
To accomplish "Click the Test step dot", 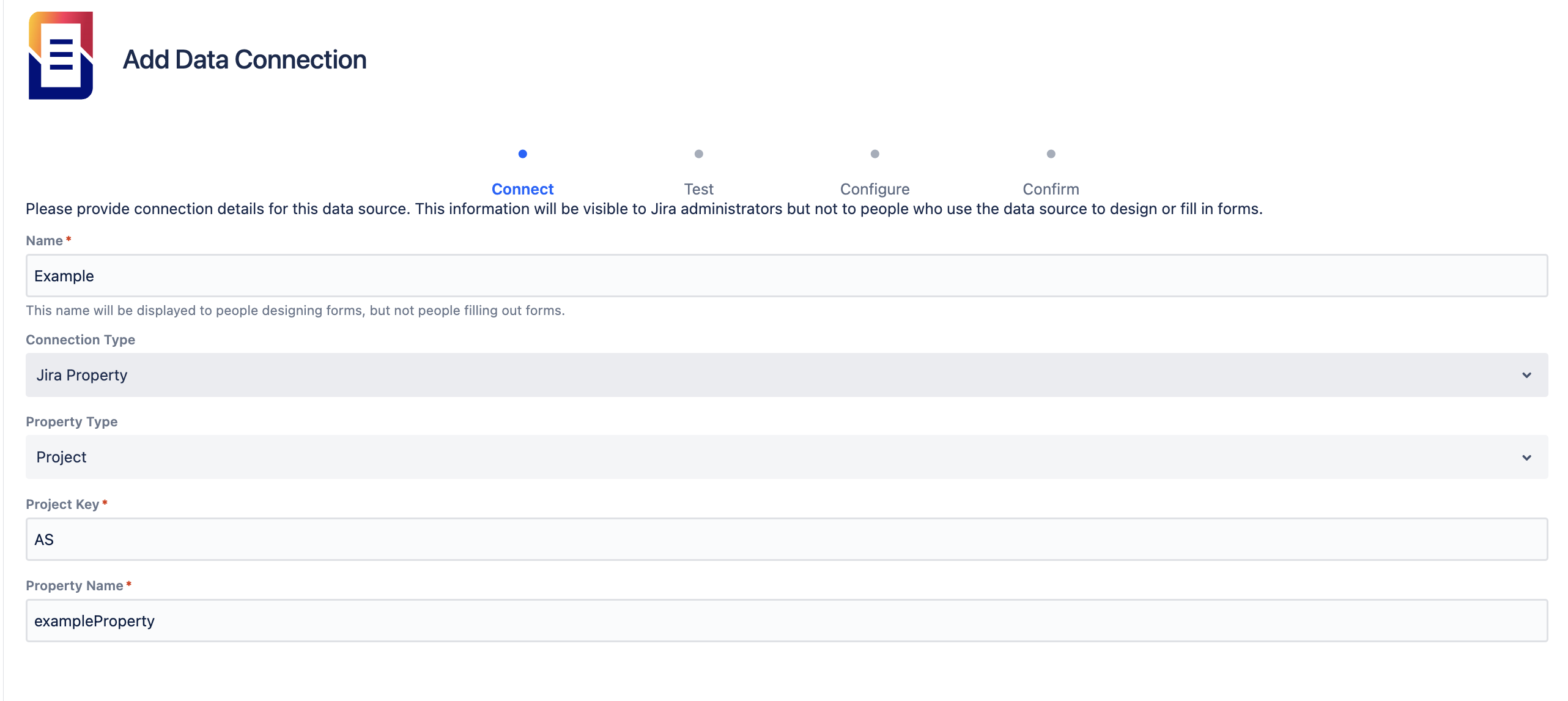I will pyautogui.click(x=698, y=154).
